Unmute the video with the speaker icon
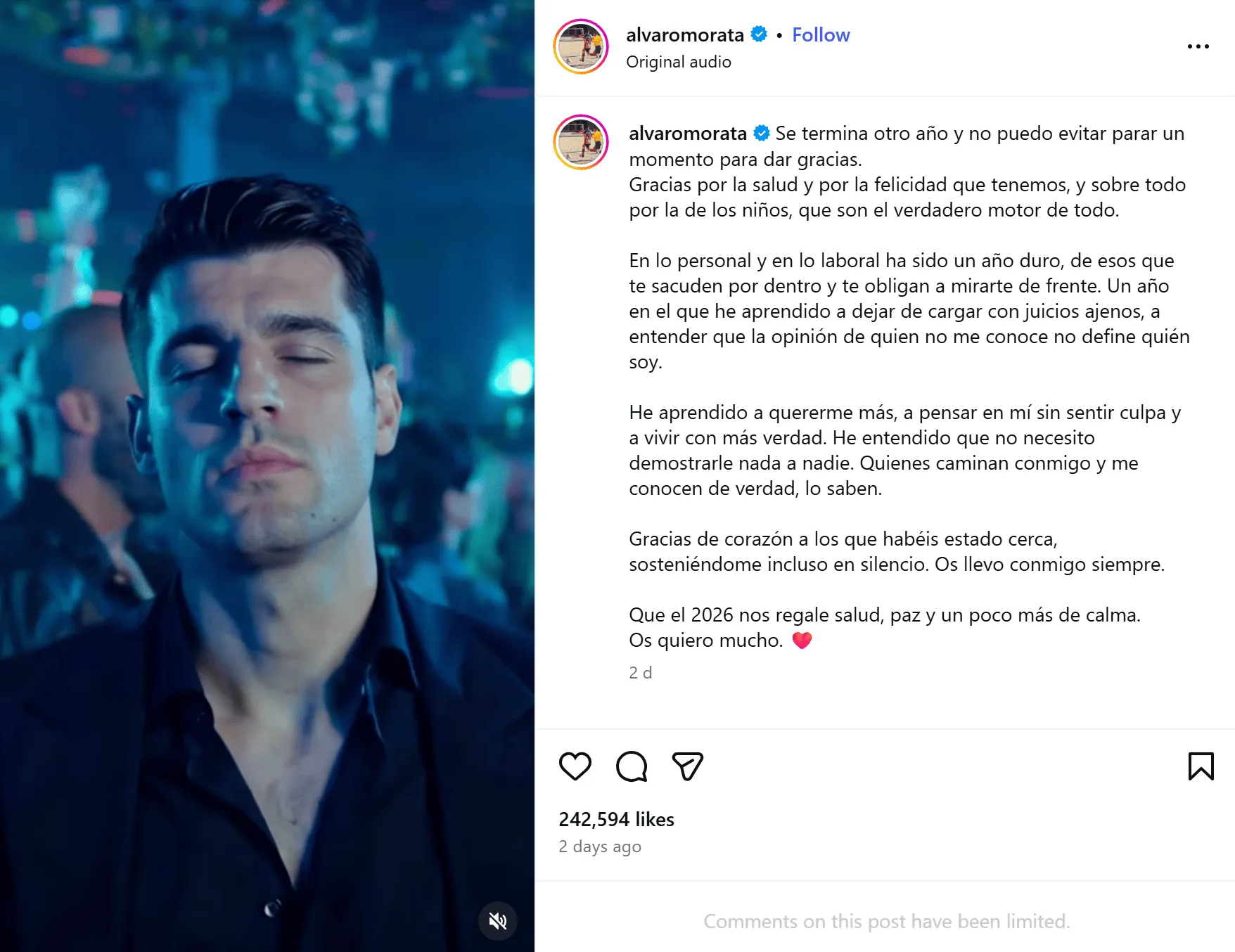This screenshot has width=1235, height=952. pyautogui.click(x=498, y=921)
